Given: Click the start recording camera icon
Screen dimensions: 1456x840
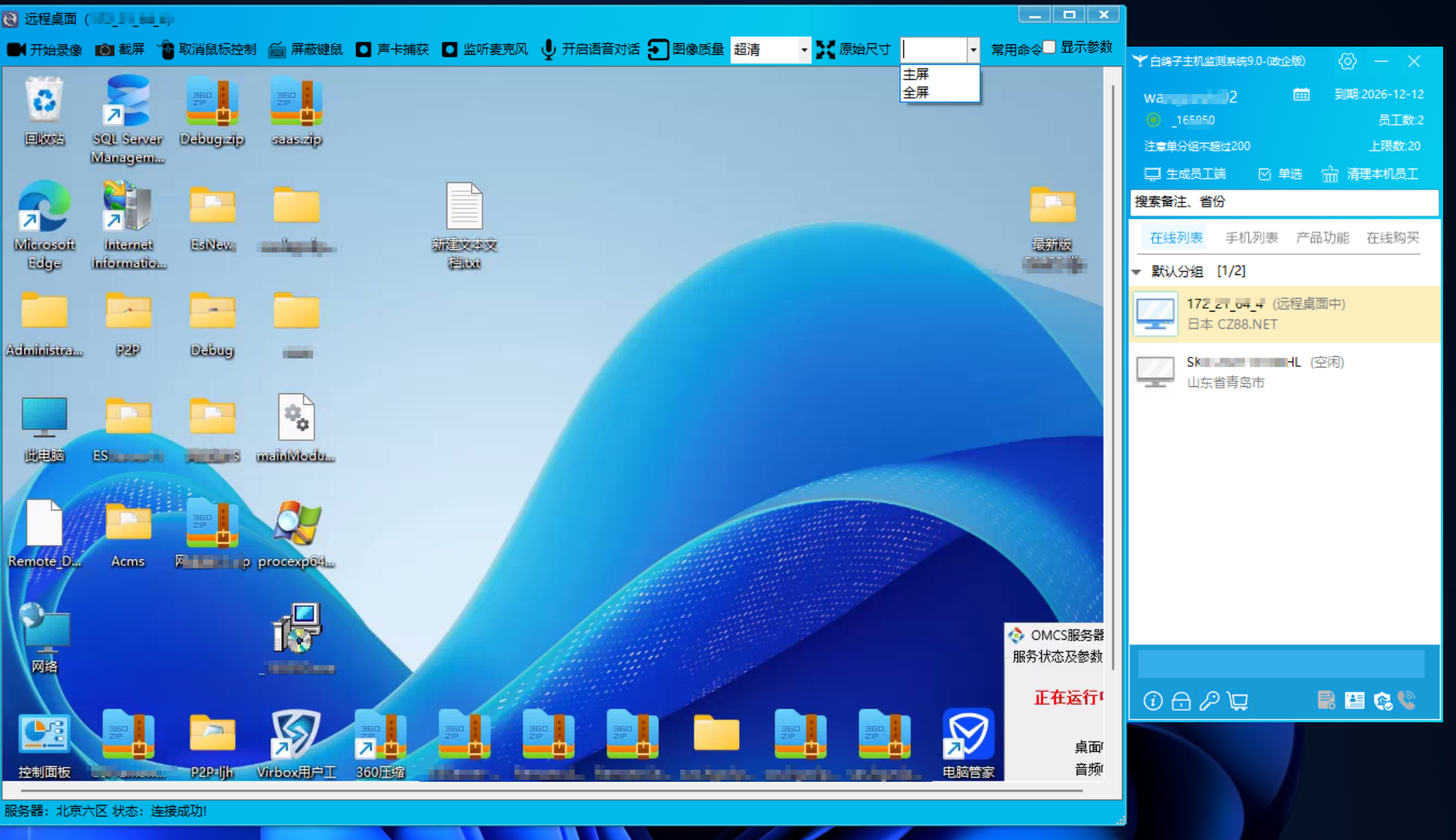Looking at the screenshot, I should tap(17, 50).
